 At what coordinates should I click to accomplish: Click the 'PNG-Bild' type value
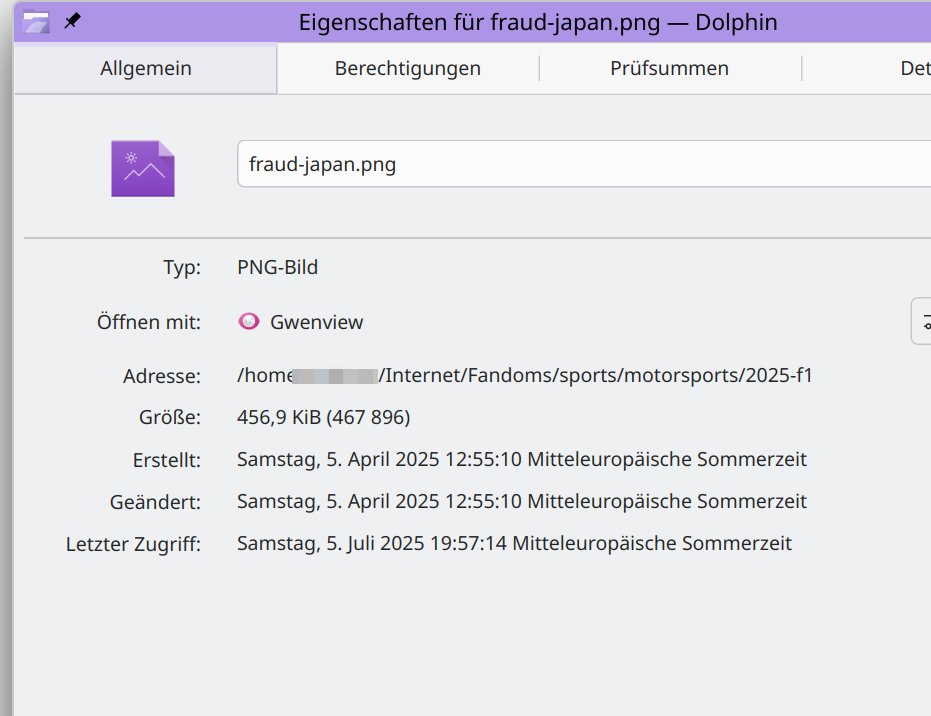click(277, 267)
